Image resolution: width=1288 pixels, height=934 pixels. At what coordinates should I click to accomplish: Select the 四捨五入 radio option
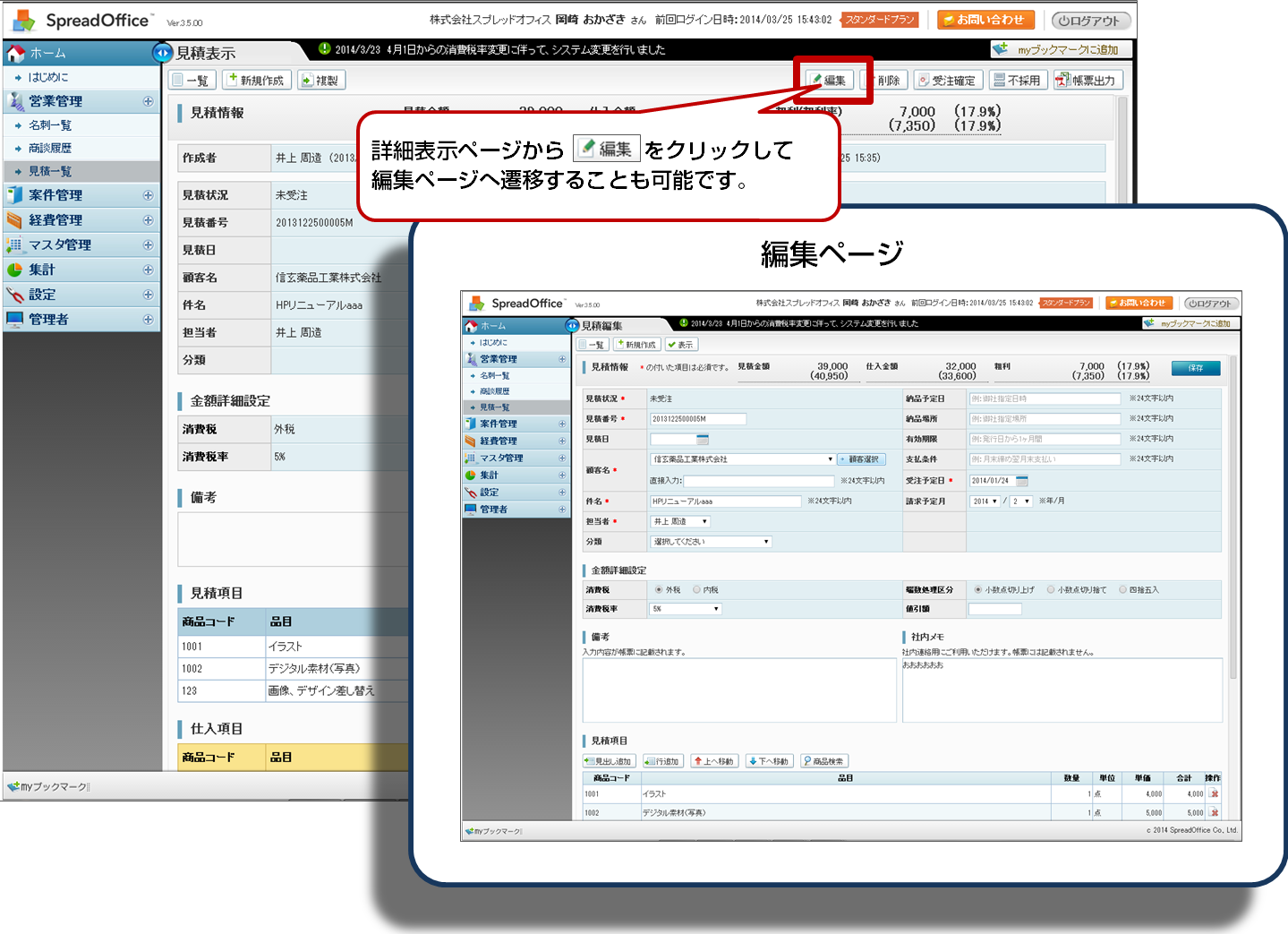pos(1122,590)
